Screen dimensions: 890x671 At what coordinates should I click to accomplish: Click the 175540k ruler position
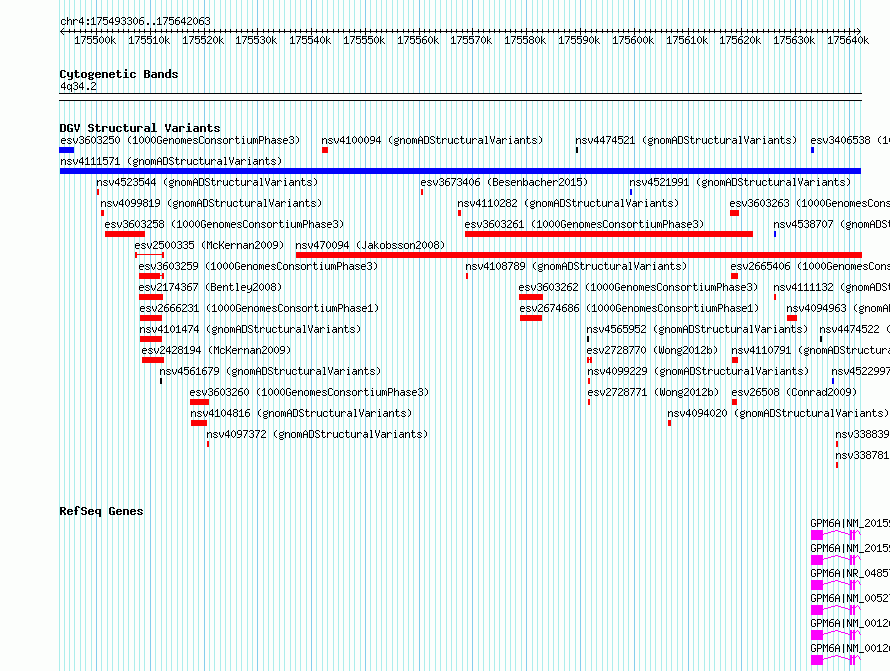310,40
